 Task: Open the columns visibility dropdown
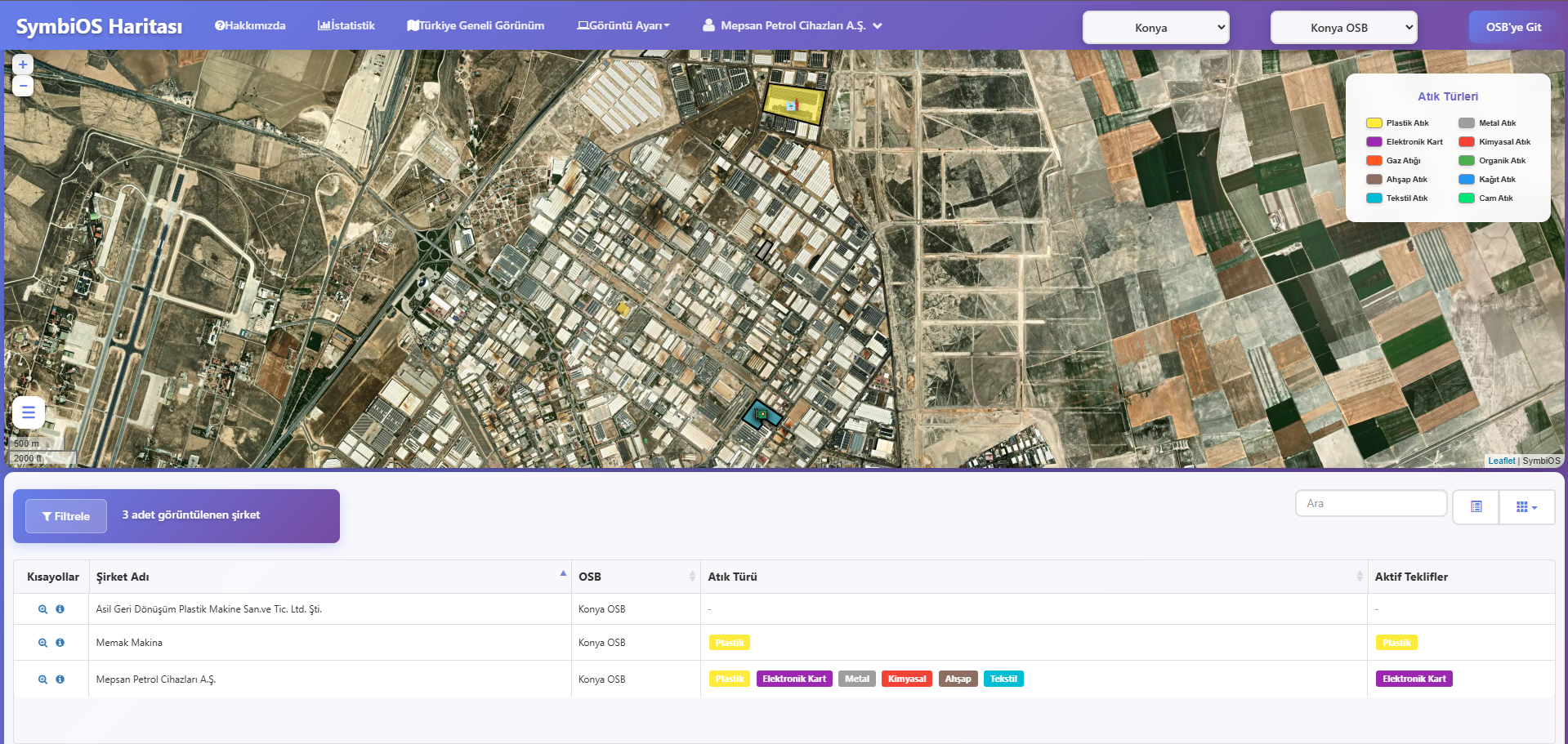(x=1526, y=507)
